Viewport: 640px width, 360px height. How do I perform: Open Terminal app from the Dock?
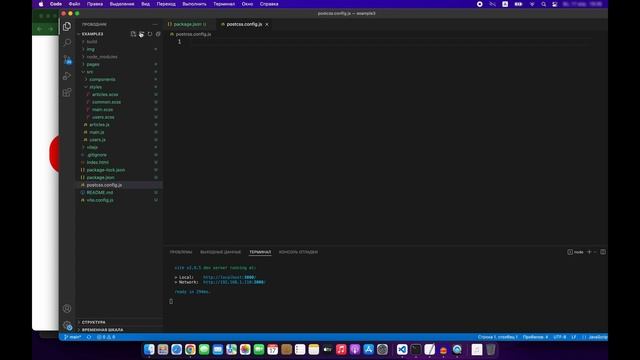[x=416, y=349]
